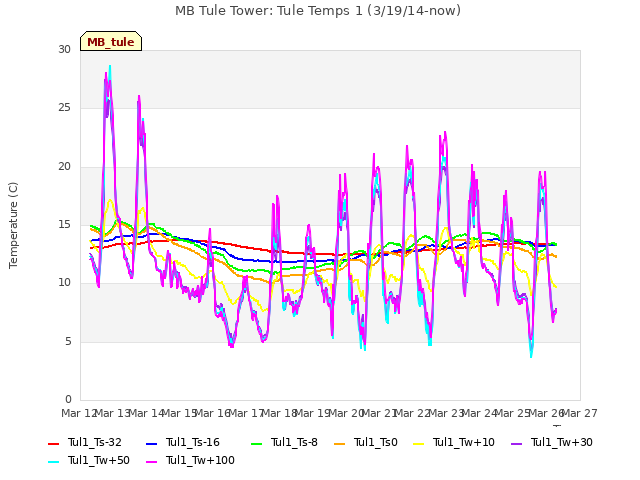Select the Tul1_Tw+50 legend label

(99, 460)
